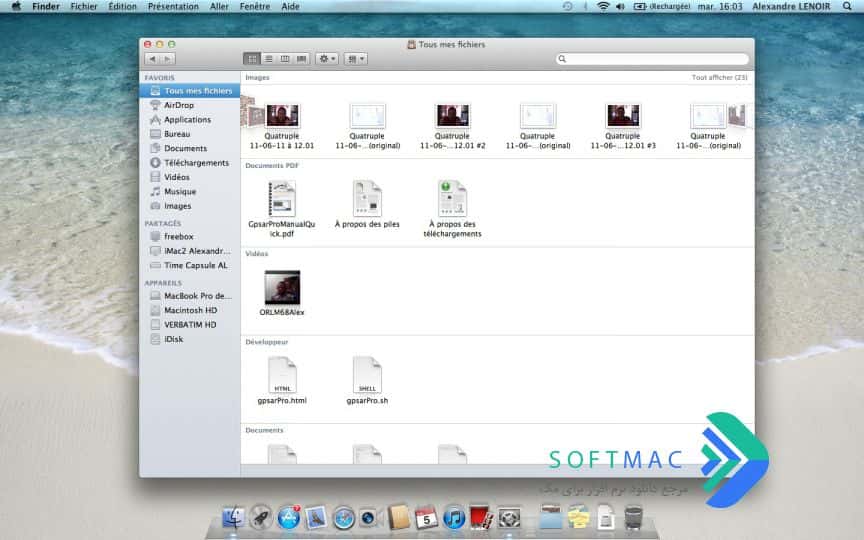Switch to column view
The image size is (864, 540).
tap(285, 59)
